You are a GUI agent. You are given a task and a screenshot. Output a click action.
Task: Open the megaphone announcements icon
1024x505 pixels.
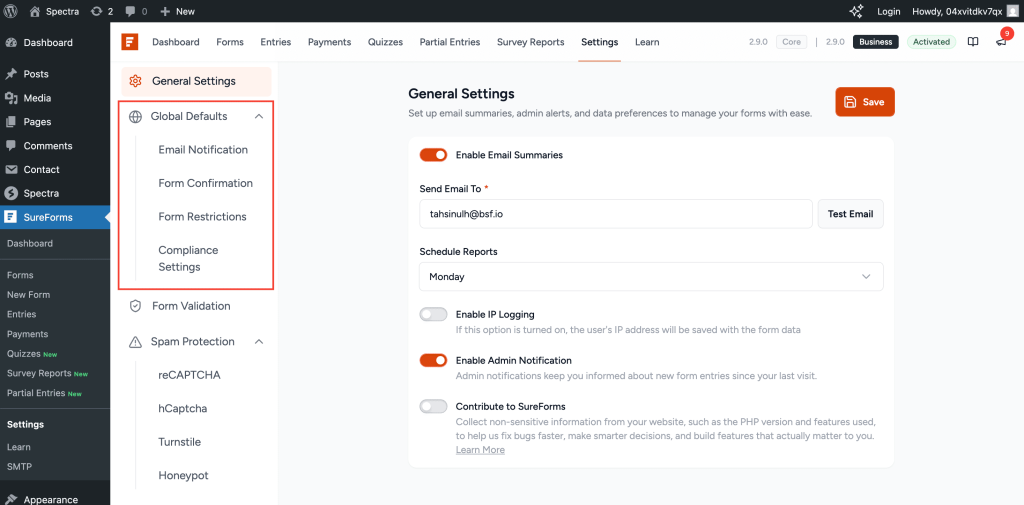(x=1000, y=42)
